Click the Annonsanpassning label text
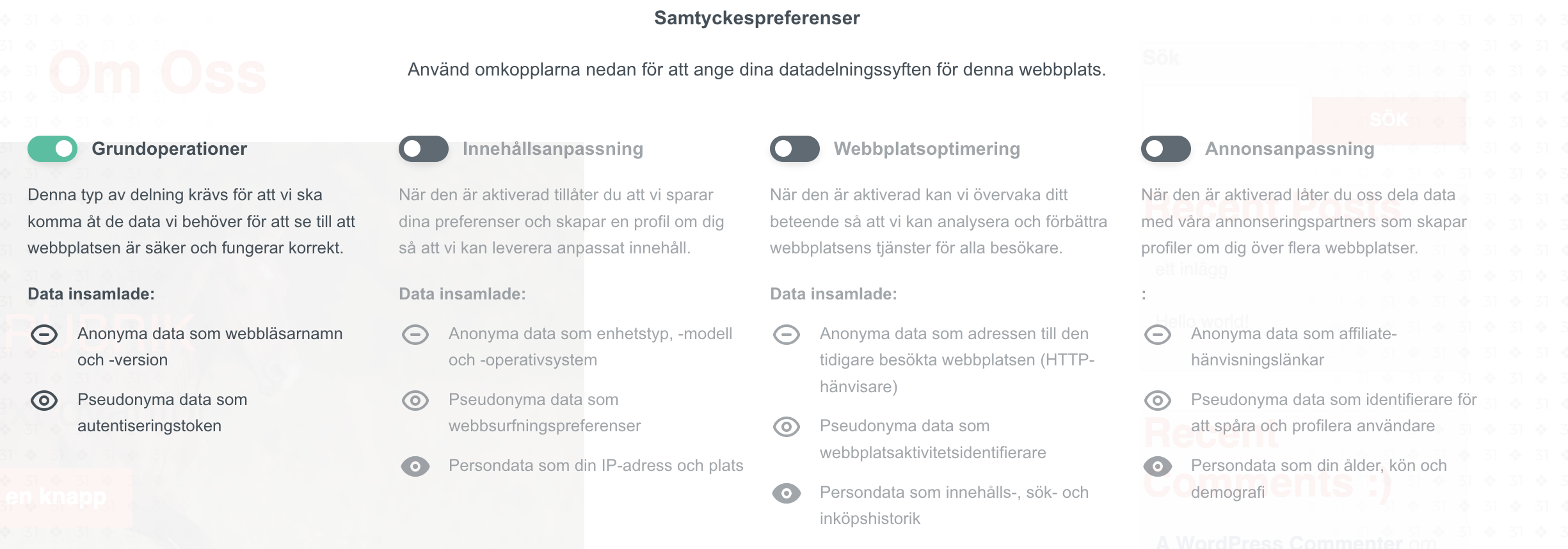 tap(1290, 149)
